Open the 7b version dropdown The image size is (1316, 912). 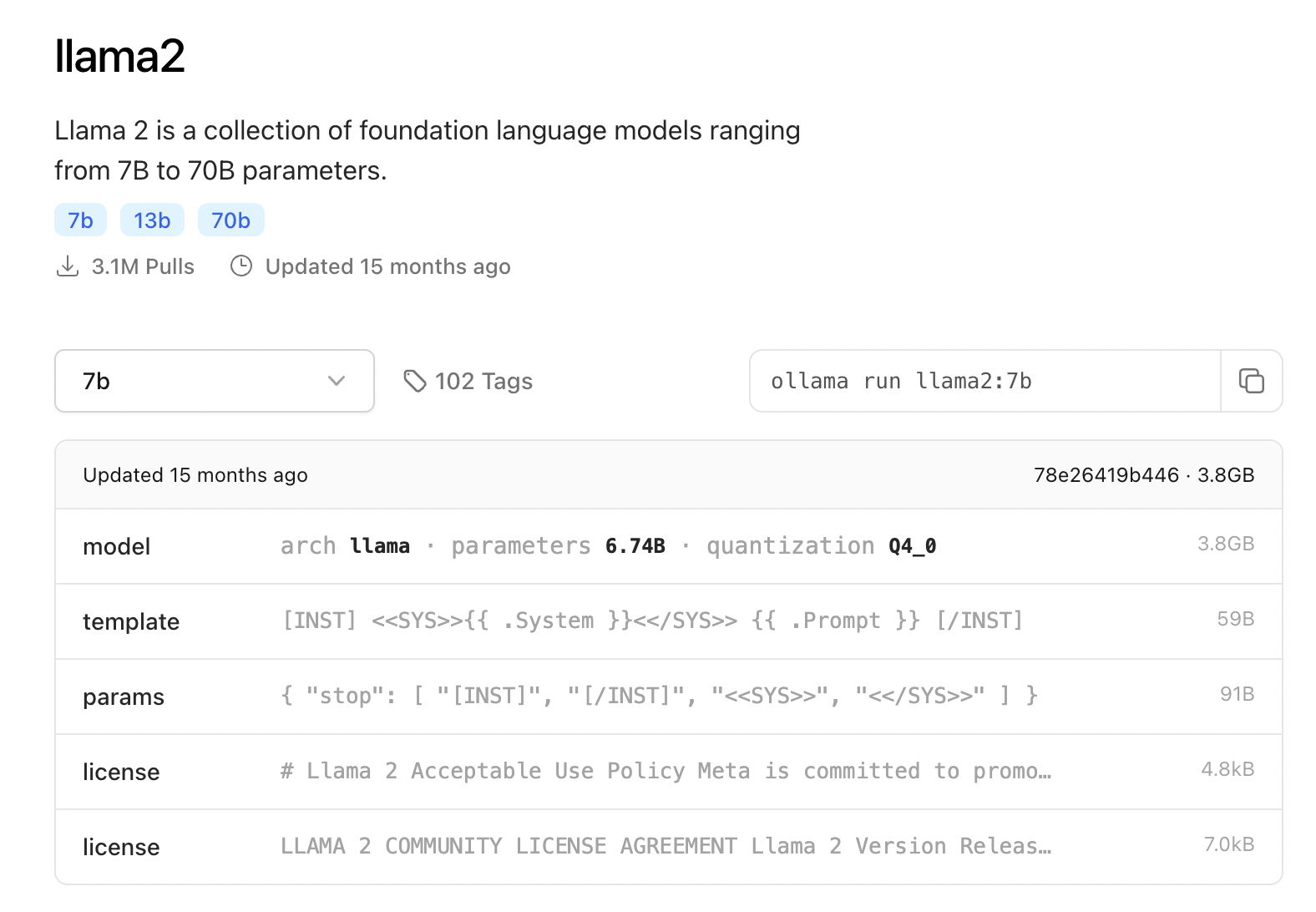point(215,381)
